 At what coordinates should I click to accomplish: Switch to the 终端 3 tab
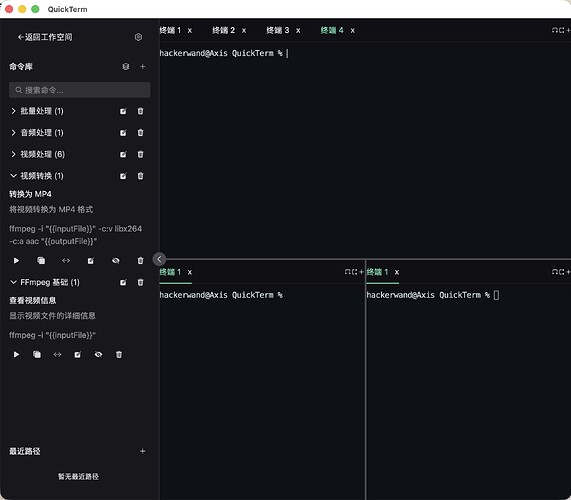point(277,30)
